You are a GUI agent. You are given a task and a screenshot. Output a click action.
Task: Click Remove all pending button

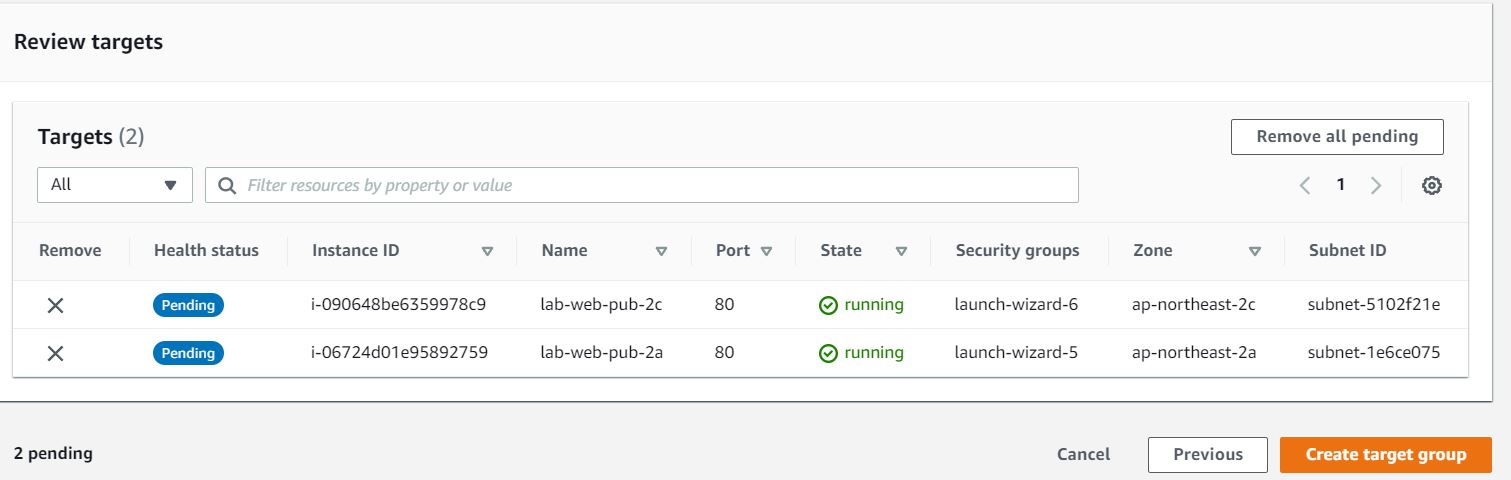coord(1337,137)
